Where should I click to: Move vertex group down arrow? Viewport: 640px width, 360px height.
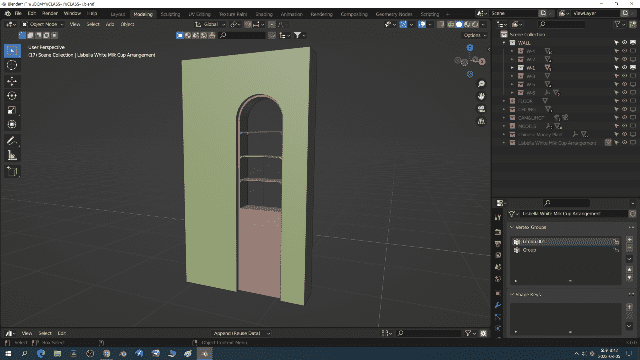(x=629, y=278)
